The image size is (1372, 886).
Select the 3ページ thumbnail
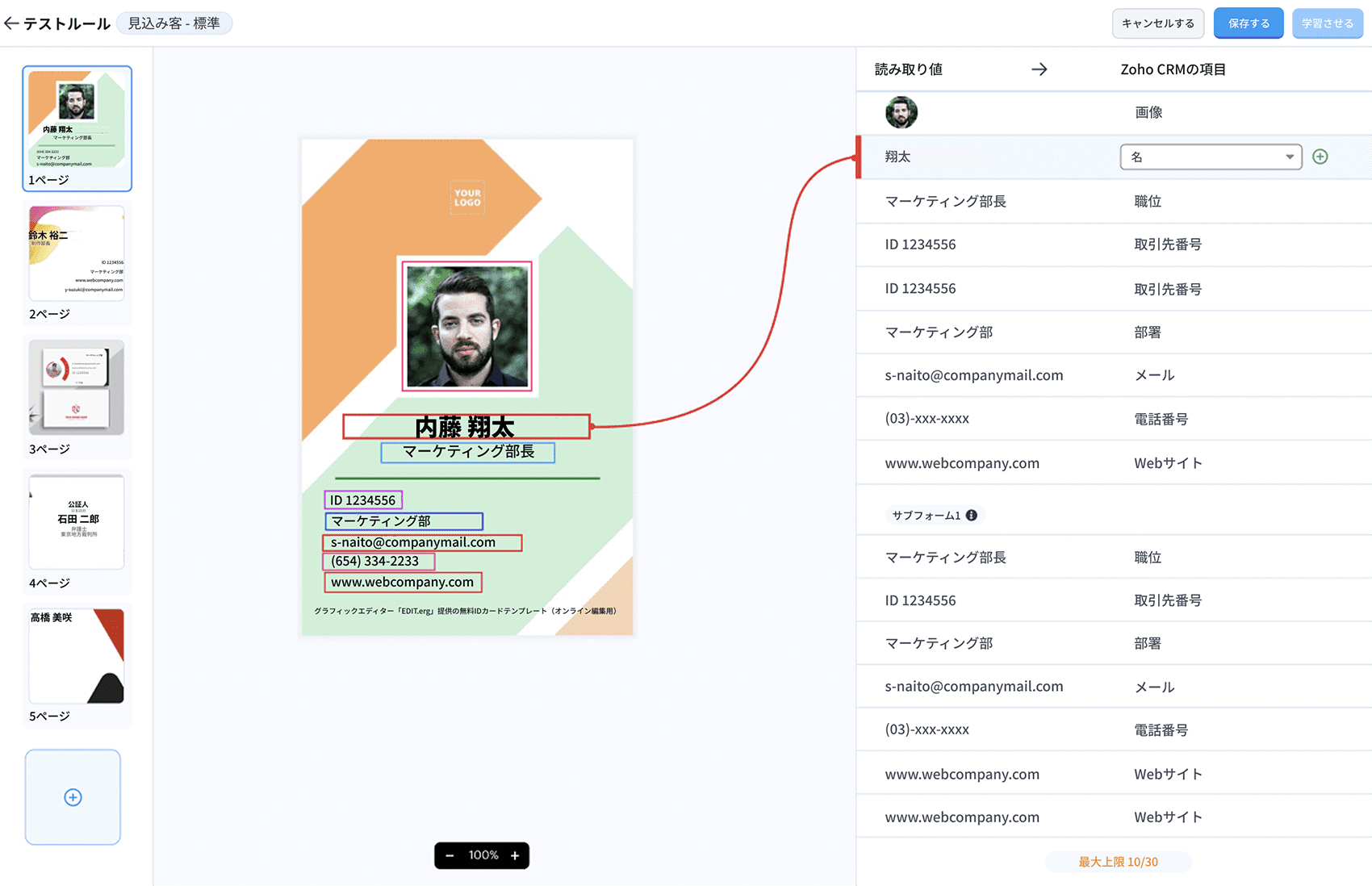pyautogui.click(x=77, y=397)
